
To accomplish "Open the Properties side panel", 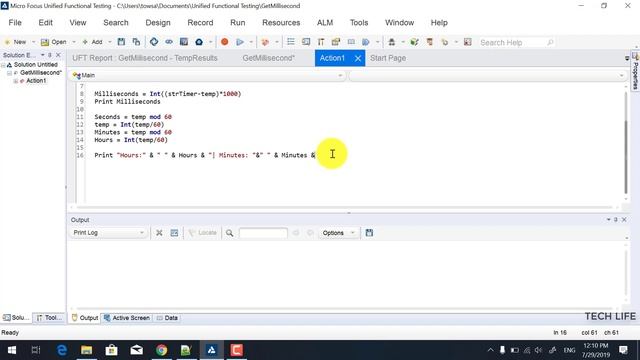I will point(635,70).
